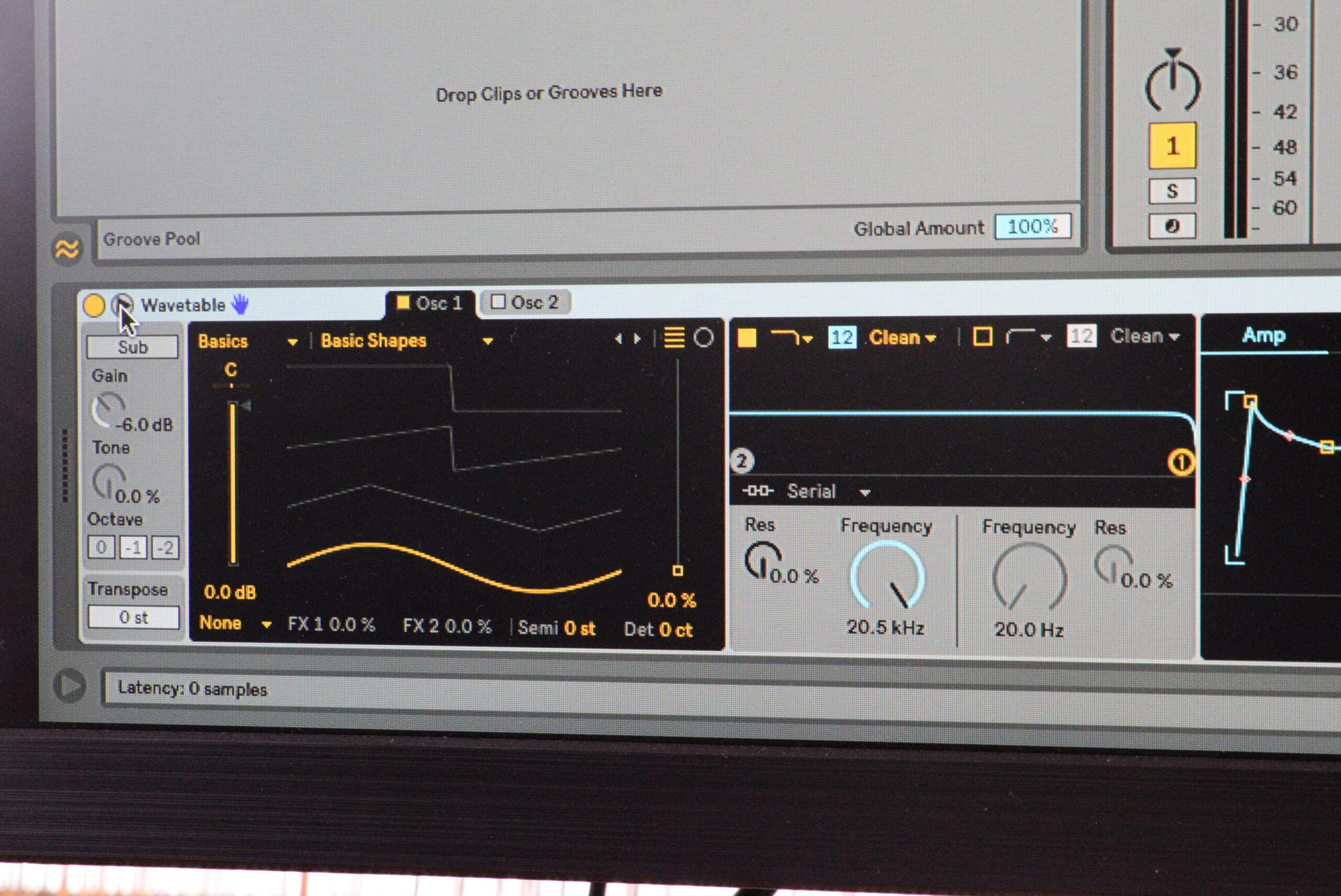
Task: Click the 0.0 % wave position value
Action: (x=672, y=600)
